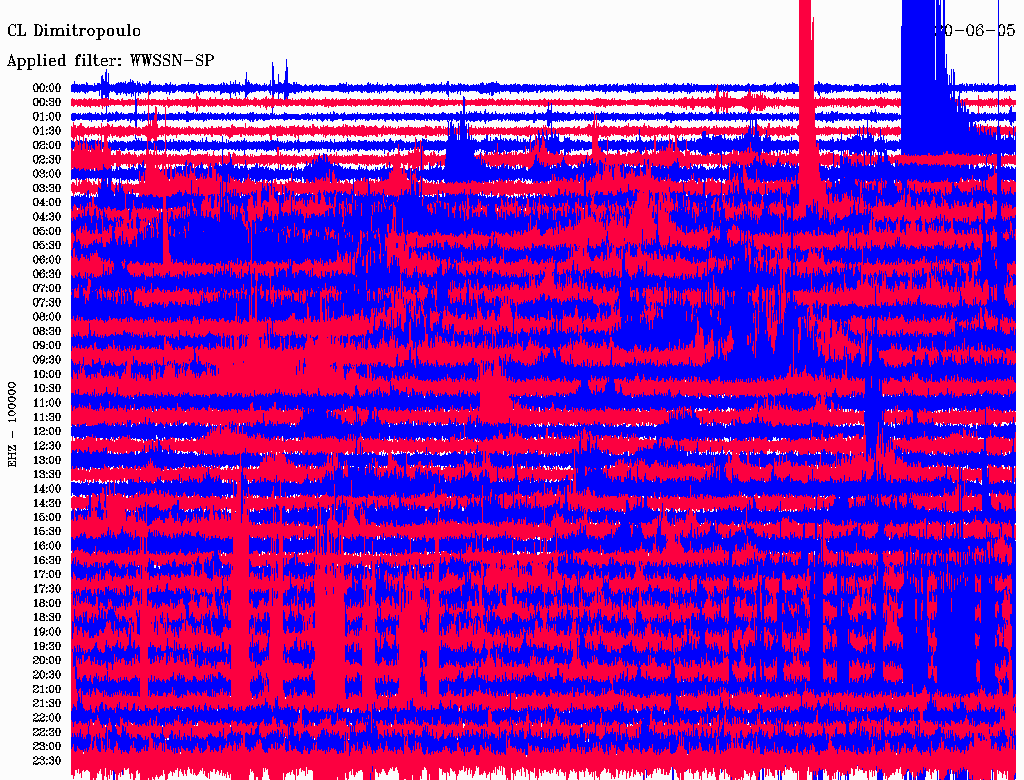Select the 12:30 time label
This screenshot has height=780, width=1024.
47,446
